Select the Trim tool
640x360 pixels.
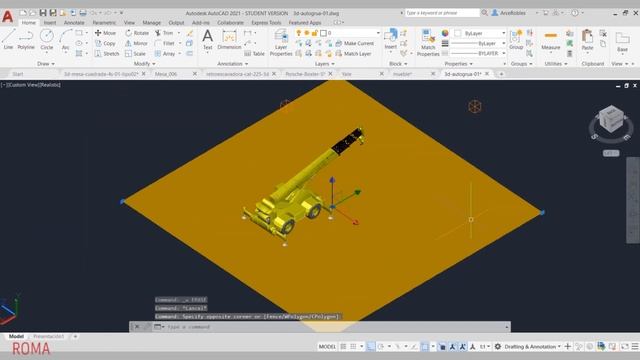click(x=164, y=33)
